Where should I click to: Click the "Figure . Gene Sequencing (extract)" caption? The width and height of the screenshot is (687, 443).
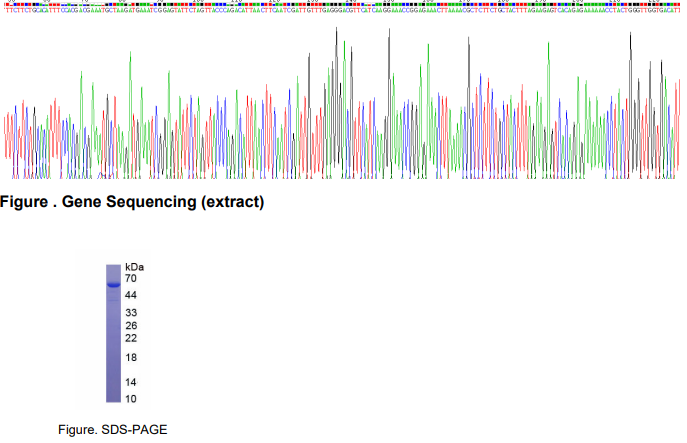(x=132, y=202)
